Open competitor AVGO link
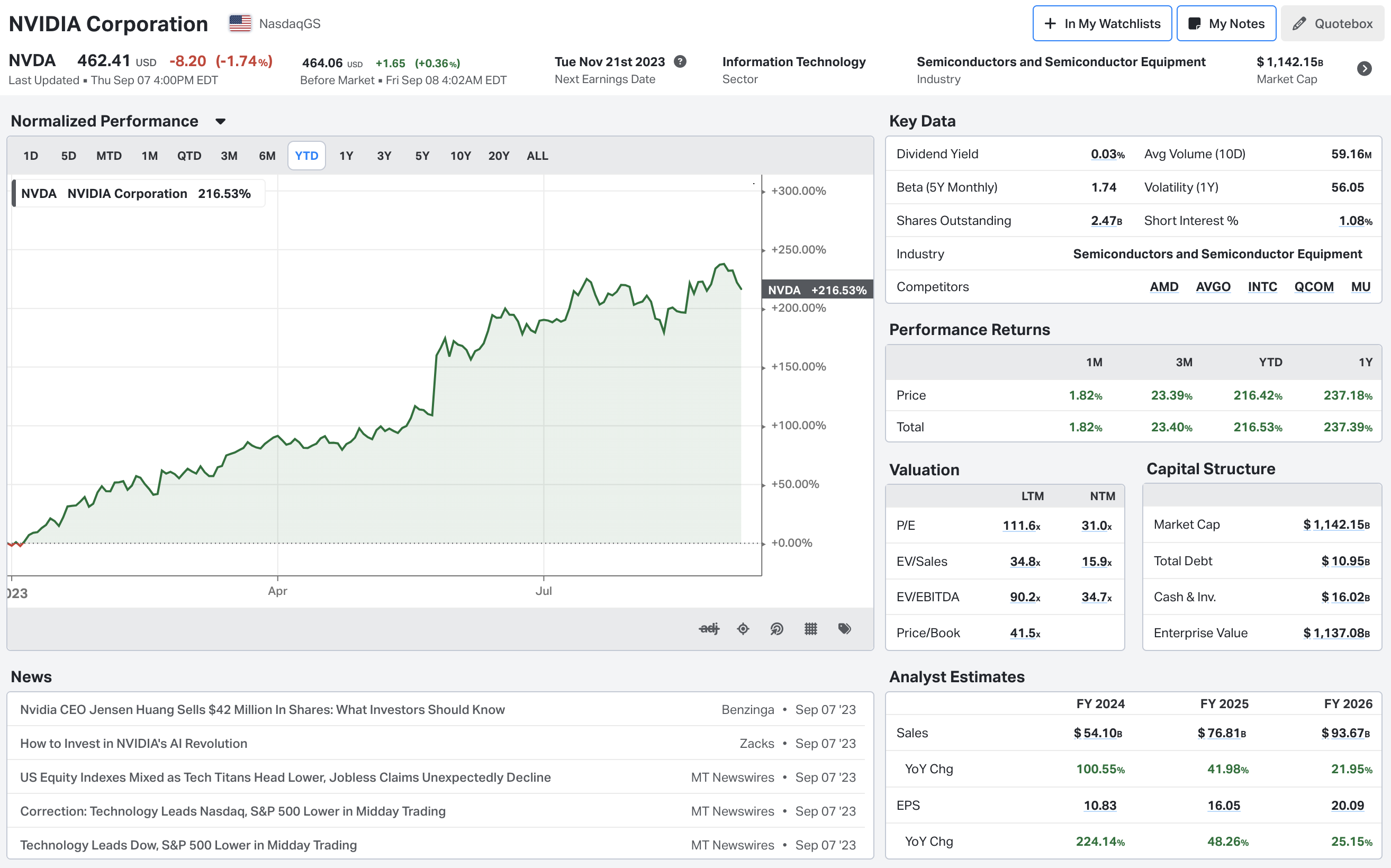Image resolution: width=1391 pixels, height=868 pixels. [x=1213, y=287]
